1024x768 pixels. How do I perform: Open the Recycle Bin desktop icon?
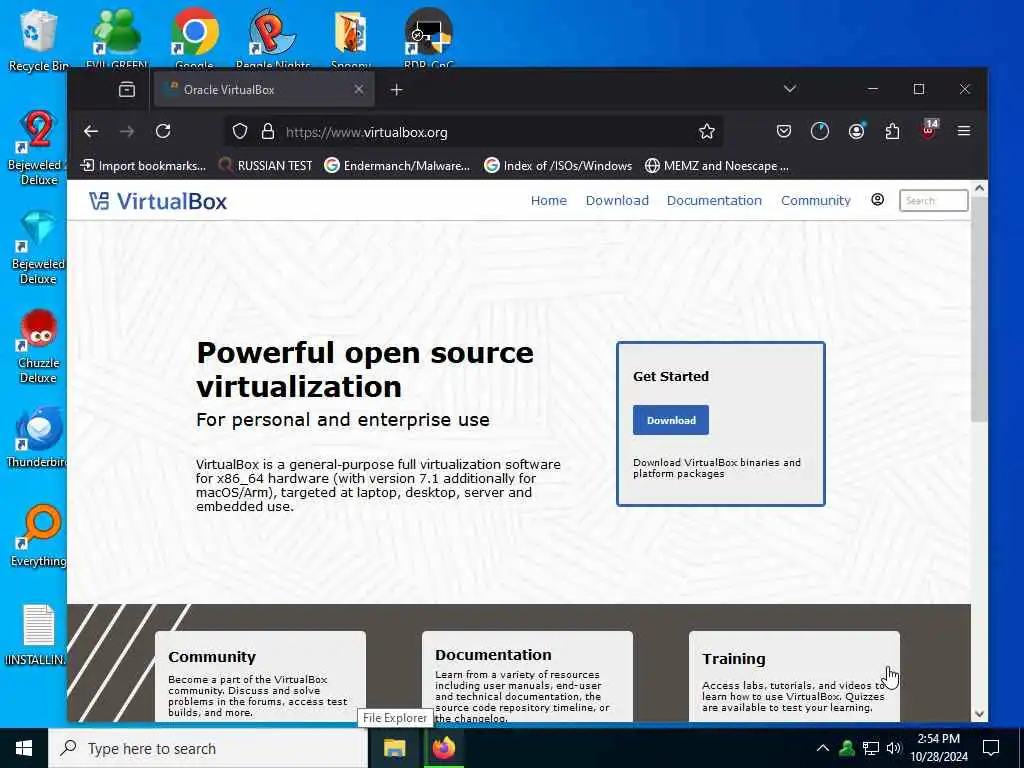37,40
